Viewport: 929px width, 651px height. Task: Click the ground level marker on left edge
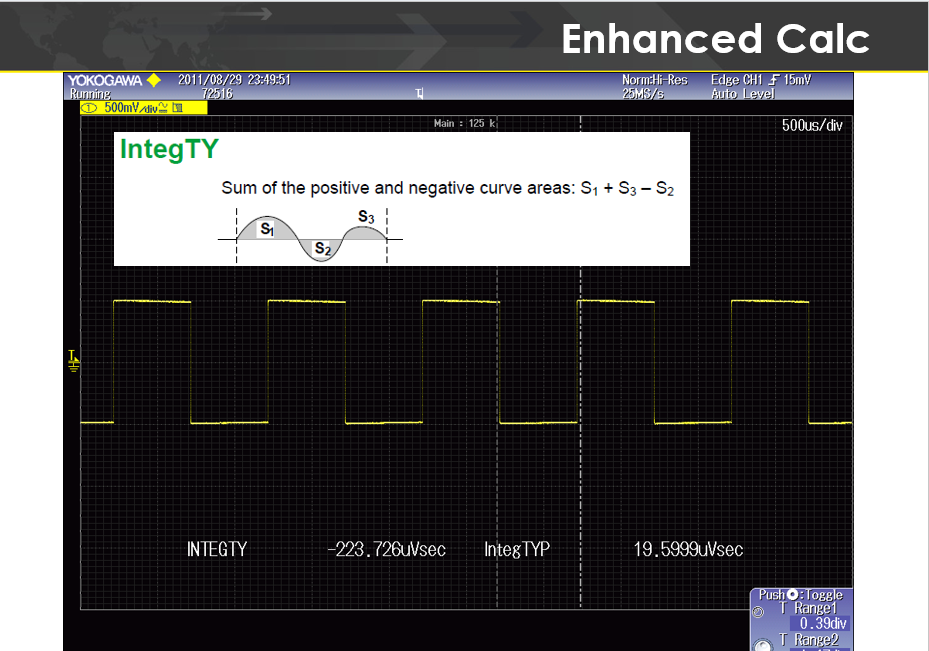pyautogui.click(x=72, y=358)
